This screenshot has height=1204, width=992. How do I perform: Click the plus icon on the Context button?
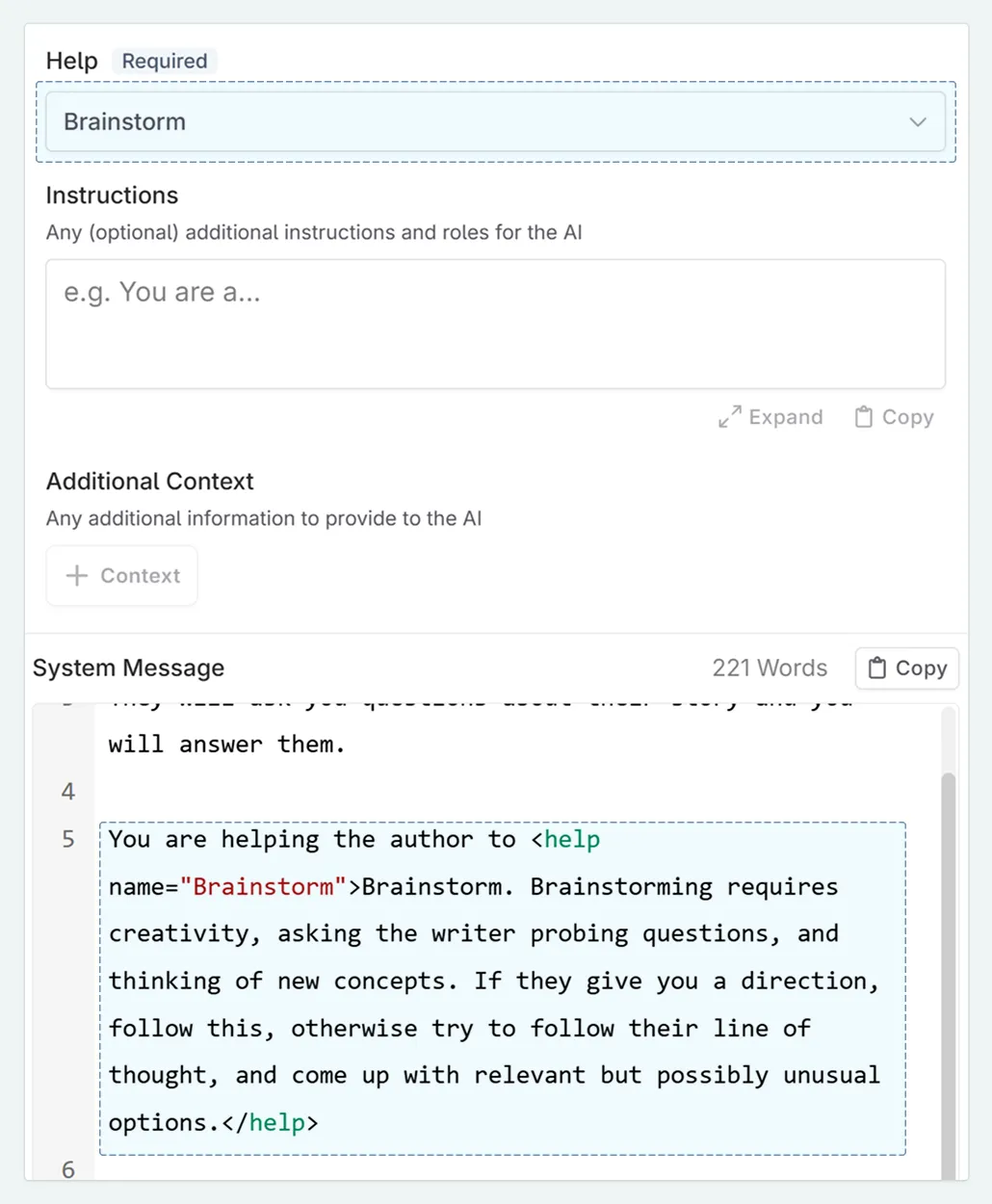point(75,575)
